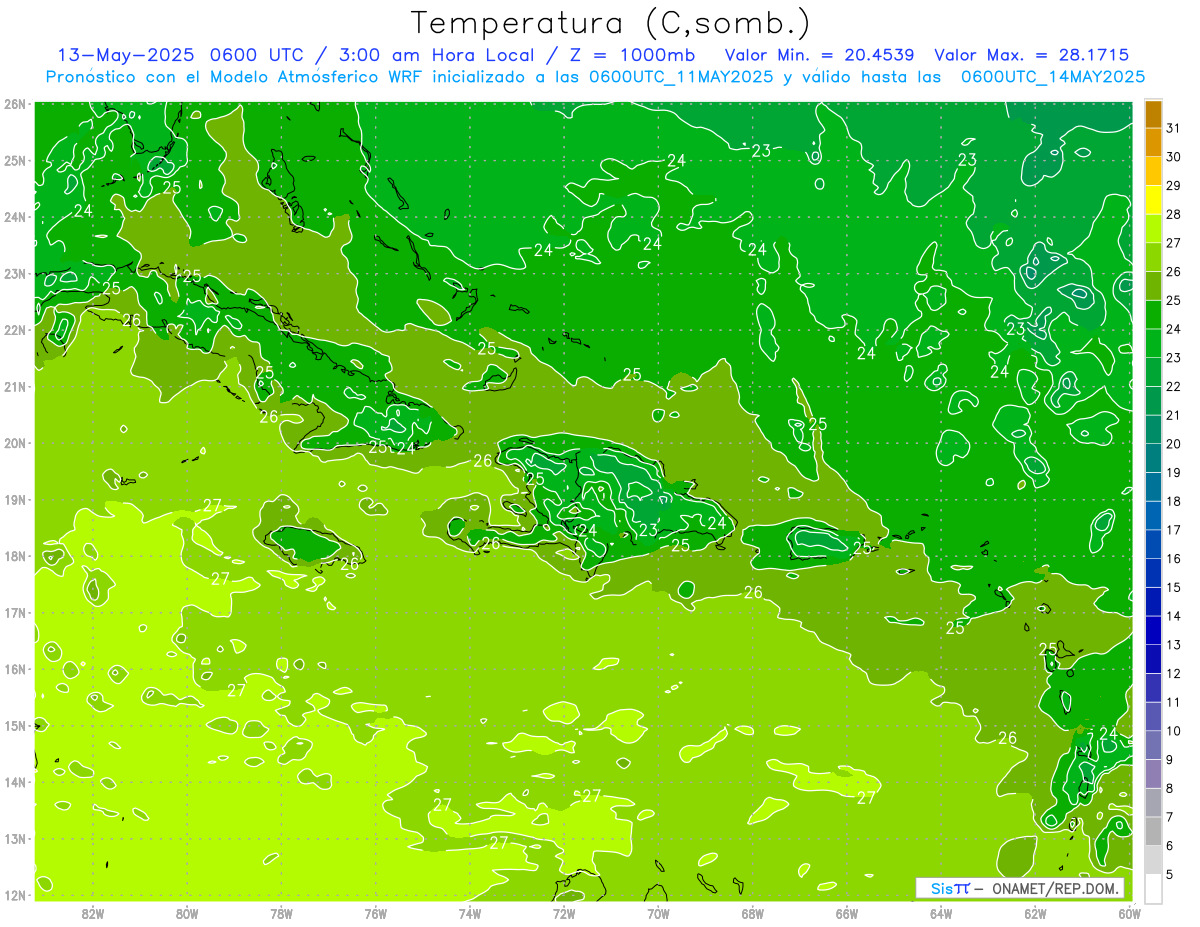Click the dark orange swatch above 31

coord(1153,115)
